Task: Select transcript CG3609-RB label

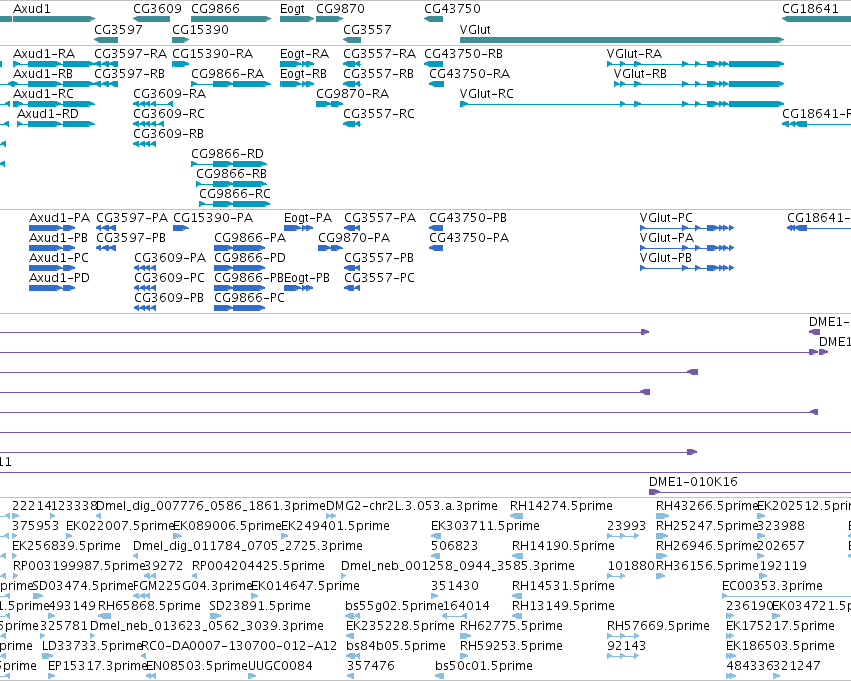Action: [168, 134]
